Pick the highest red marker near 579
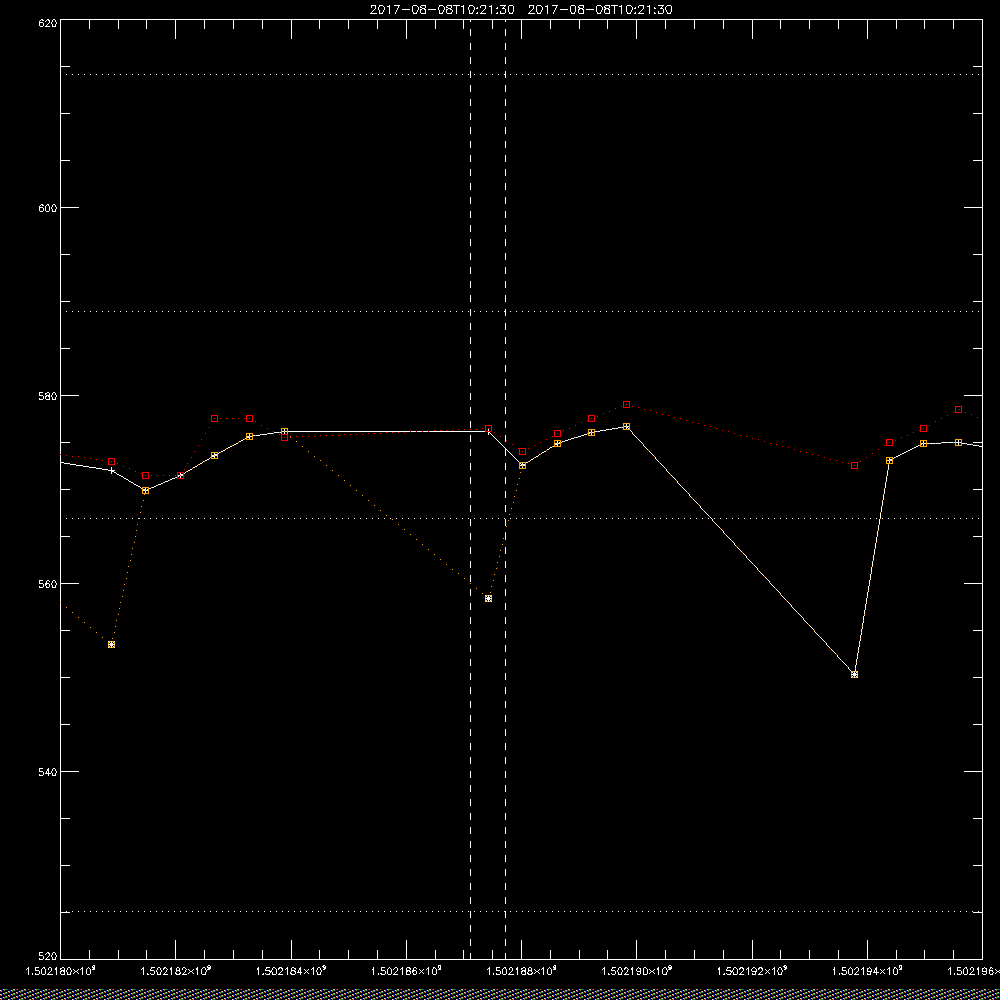This screenshot has height=1000, width=1000. coord(626,404)
